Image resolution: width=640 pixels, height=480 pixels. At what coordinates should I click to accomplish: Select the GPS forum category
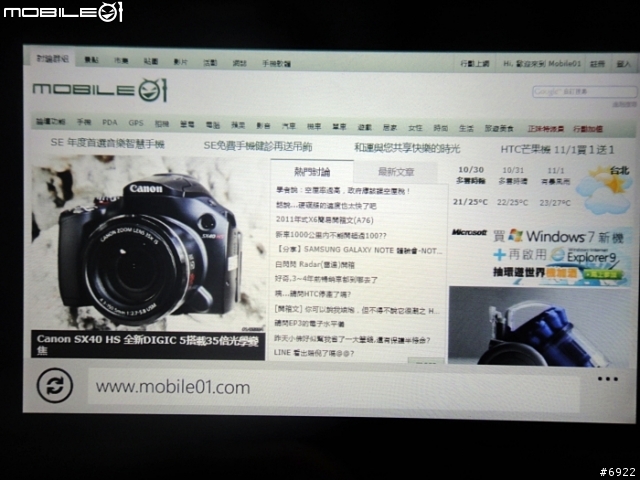136,123
